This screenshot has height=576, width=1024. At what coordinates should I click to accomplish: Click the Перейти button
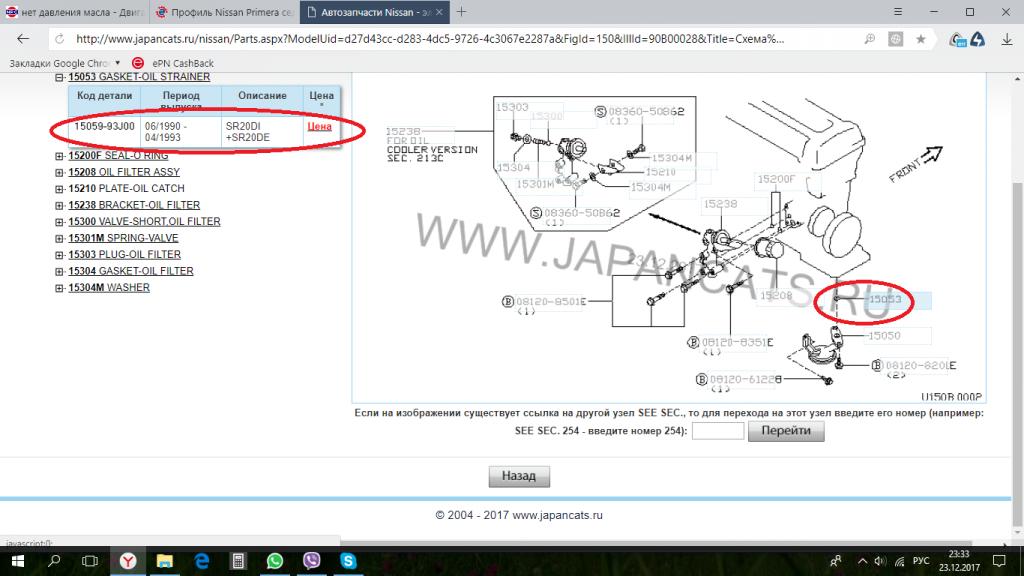pyautogui.click(x=786, y=431)
